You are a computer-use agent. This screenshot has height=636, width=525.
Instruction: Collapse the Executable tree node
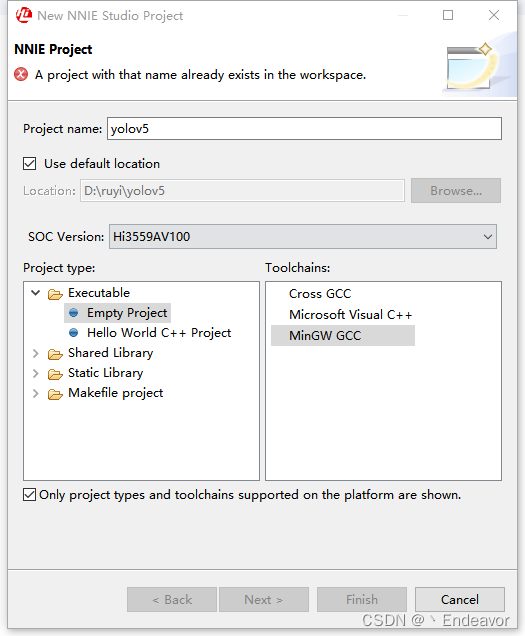coord(36,292)
